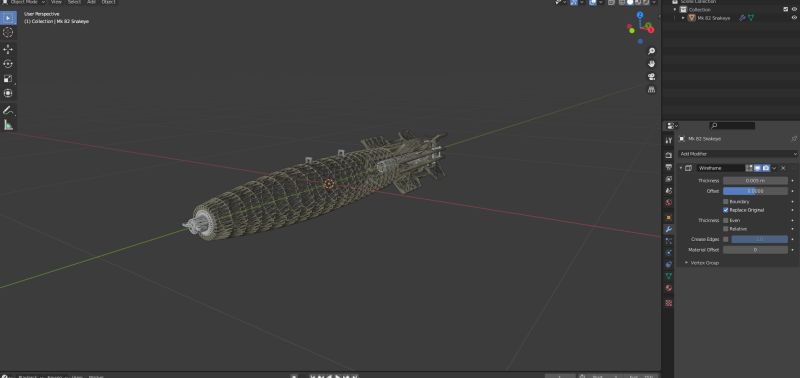Click the properties search field
The width and height of the screenshot is (800, 378).
coord(733,125)
